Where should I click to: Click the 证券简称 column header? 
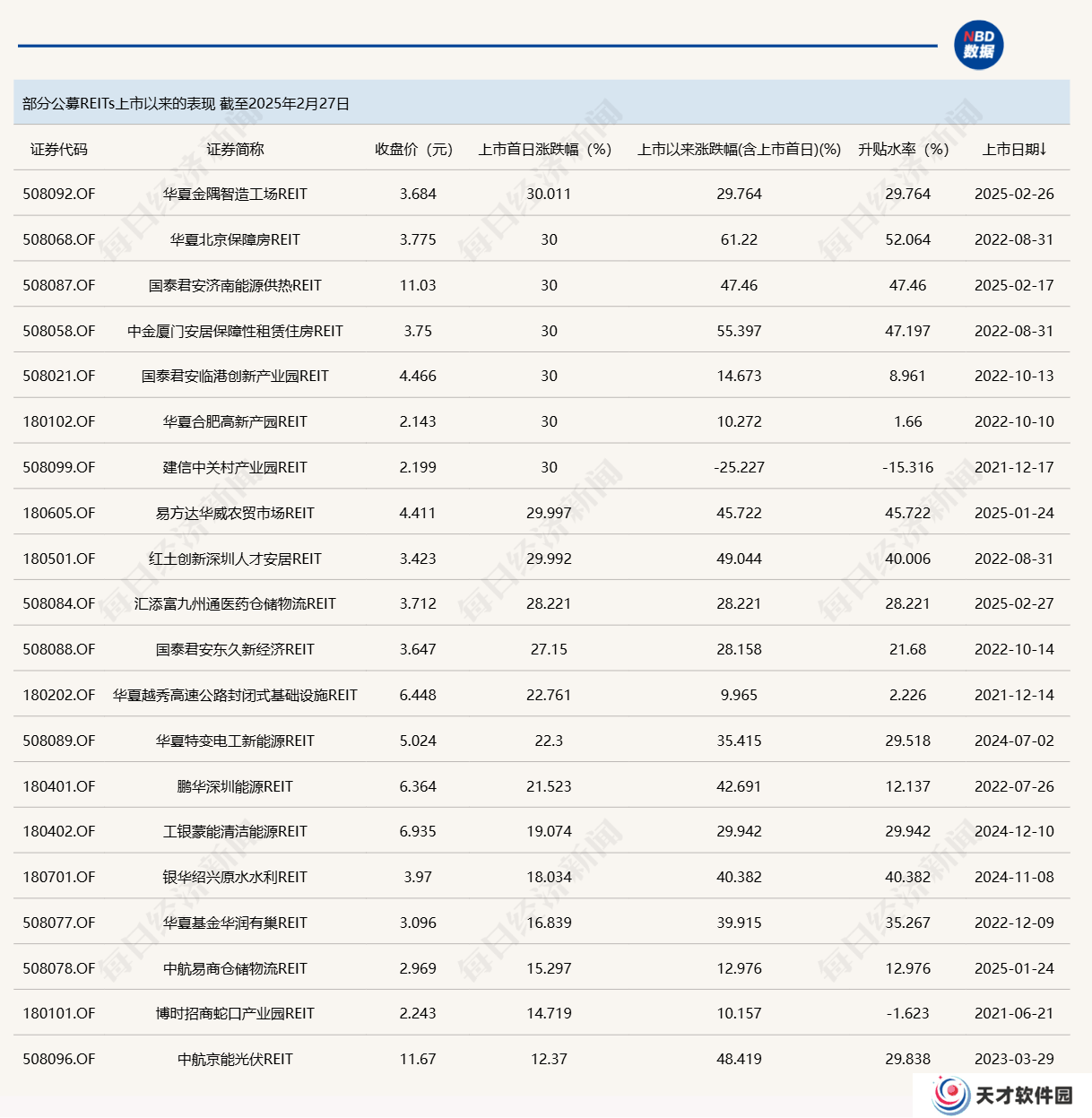(x=235, y=150)
